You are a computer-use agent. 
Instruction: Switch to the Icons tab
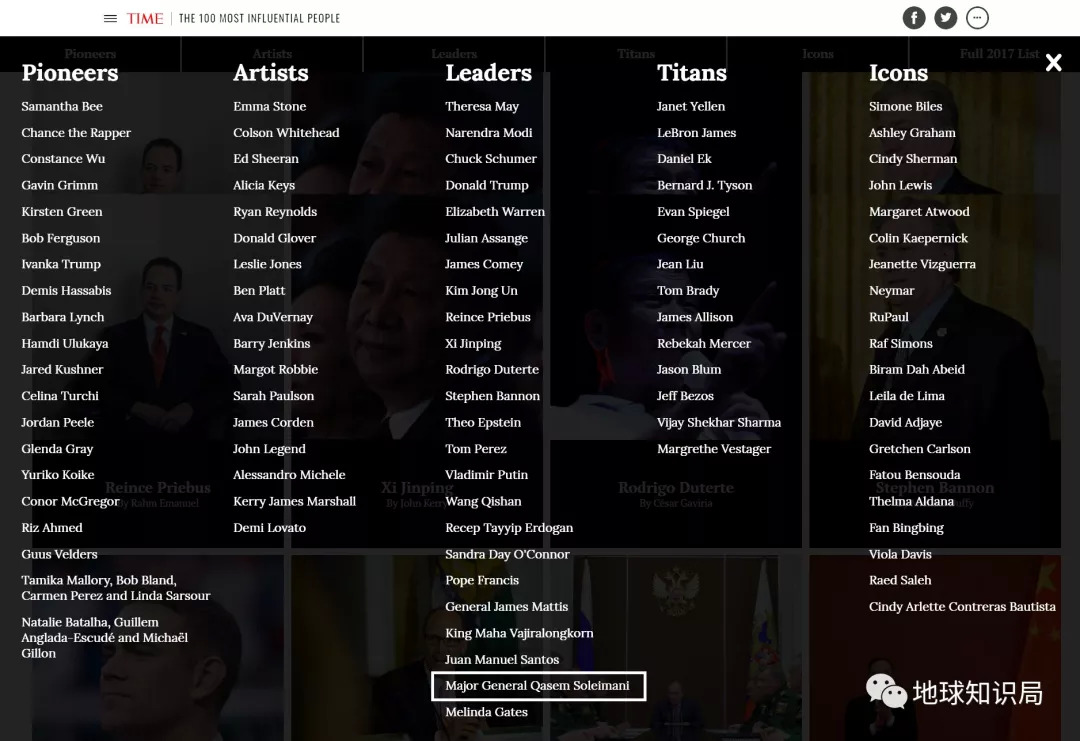click(818, 54)
